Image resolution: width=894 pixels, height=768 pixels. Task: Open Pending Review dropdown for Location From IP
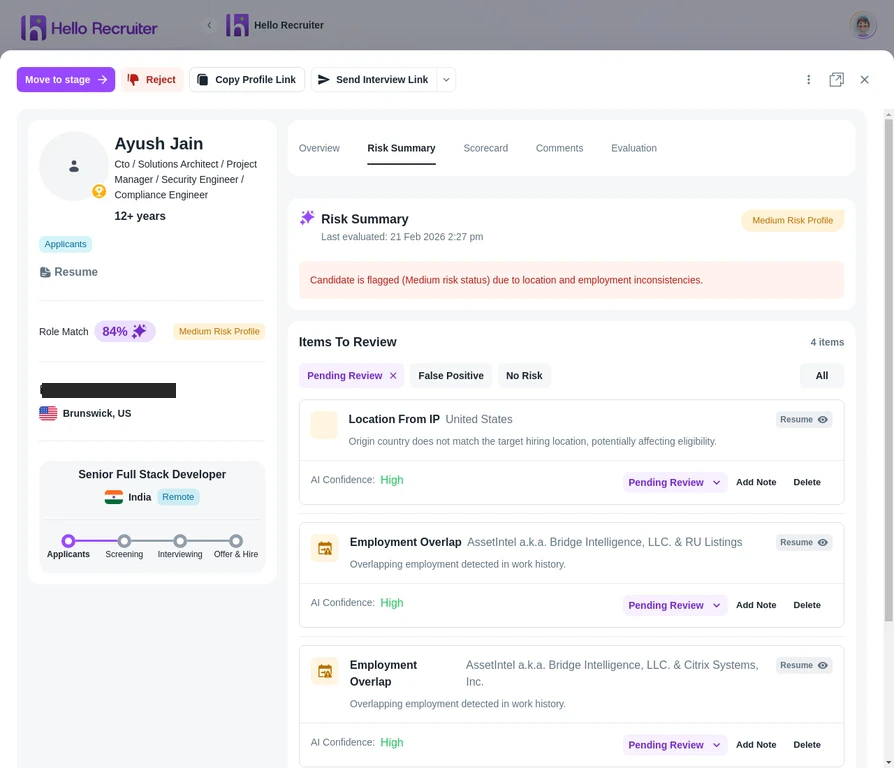(x=674, y=482)
